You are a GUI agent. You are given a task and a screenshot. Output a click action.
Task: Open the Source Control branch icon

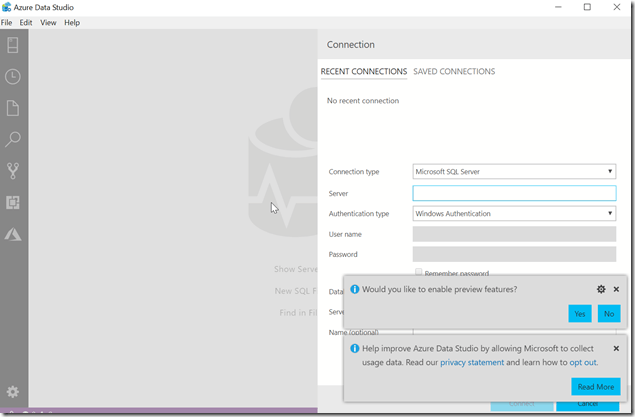point(13,171)
